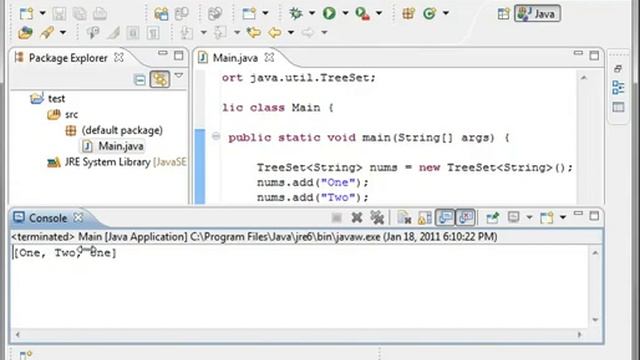Image resolution: width=640 pixels, height=360 pixels.
Task: Click Collapse All in Package Explorer
Action: [140, 80]
